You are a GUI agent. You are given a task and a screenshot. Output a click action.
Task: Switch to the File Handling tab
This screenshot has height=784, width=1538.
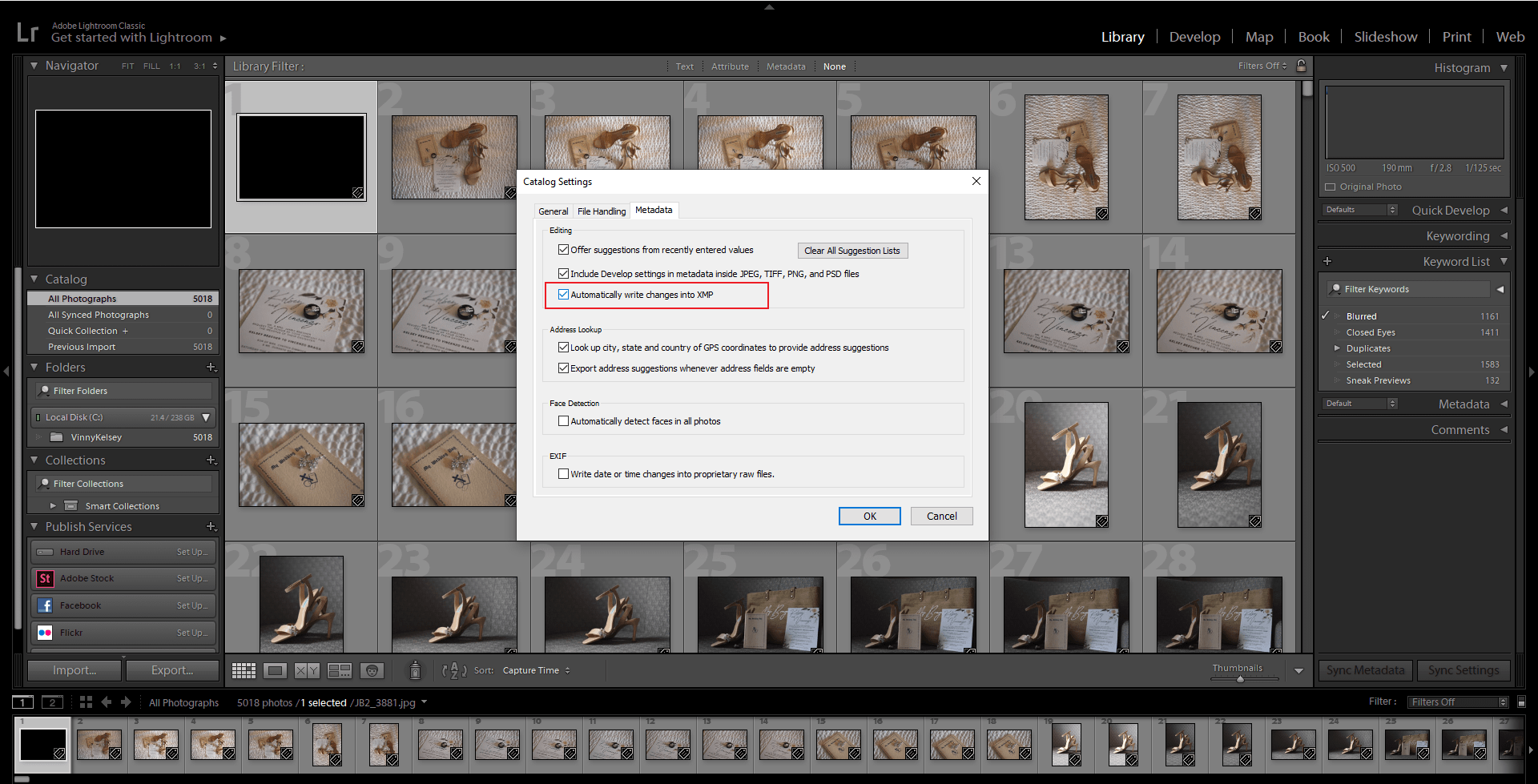point(601,211)
